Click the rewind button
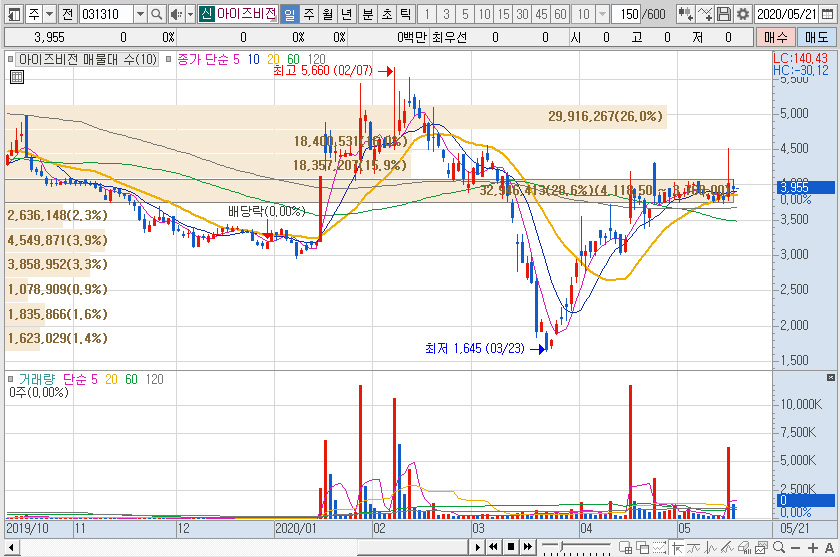 pos(493,547)
